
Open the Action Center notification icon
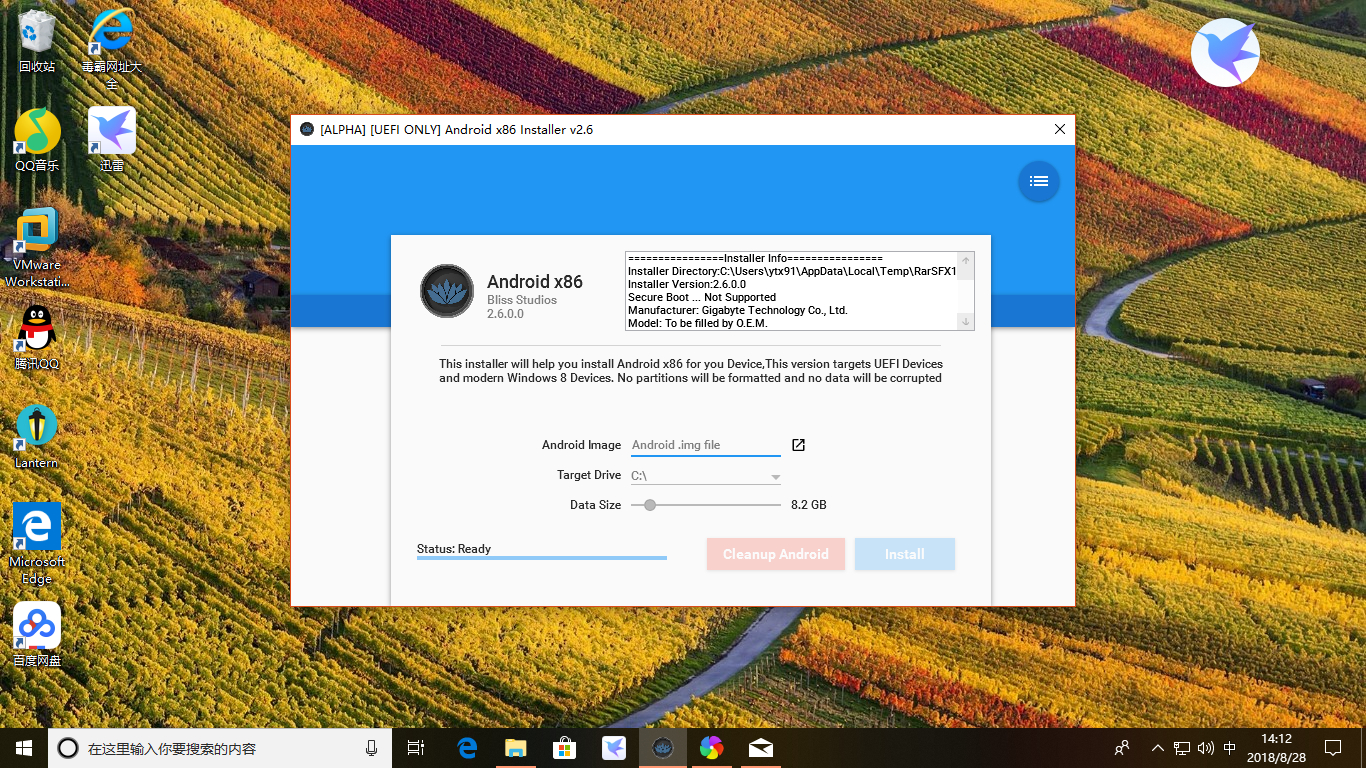tap(1333, 748)
